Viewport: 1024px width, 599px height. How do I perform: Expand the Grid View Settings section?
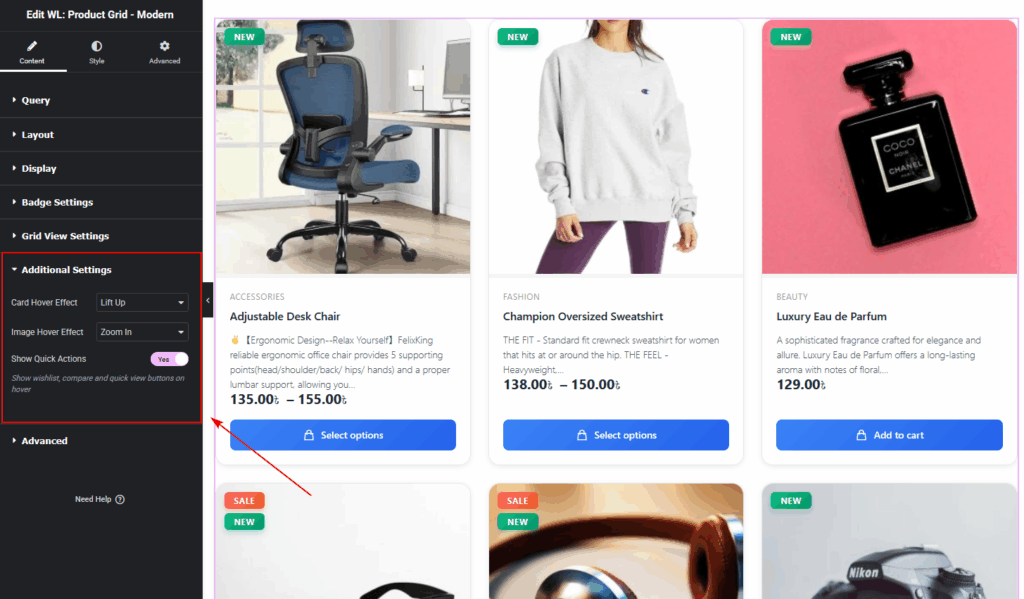point(101,236)
